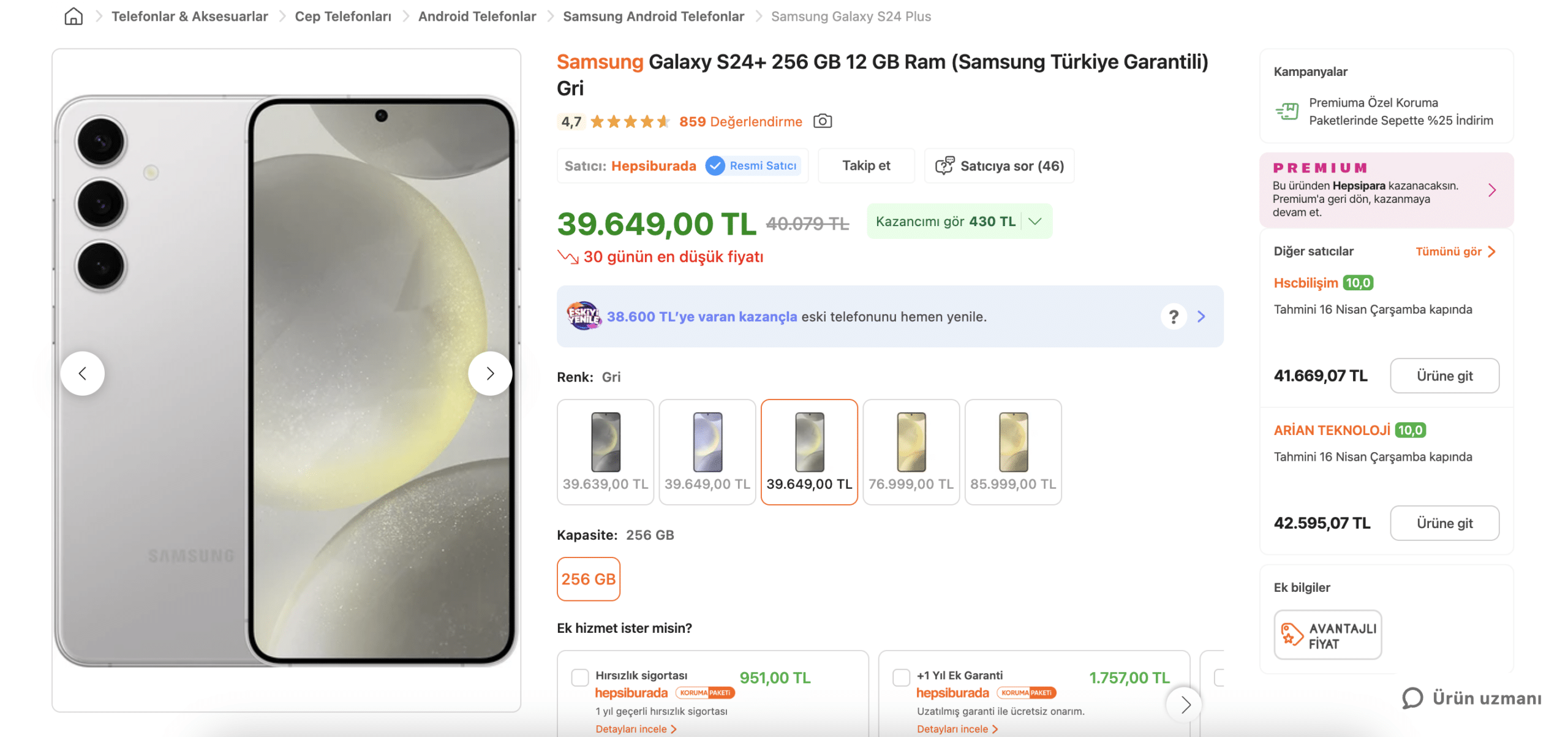Viewport: 1568px width, 737px height.
Task: Click the Takip et button
Action: pyautogui.click(x=865, y=166)
